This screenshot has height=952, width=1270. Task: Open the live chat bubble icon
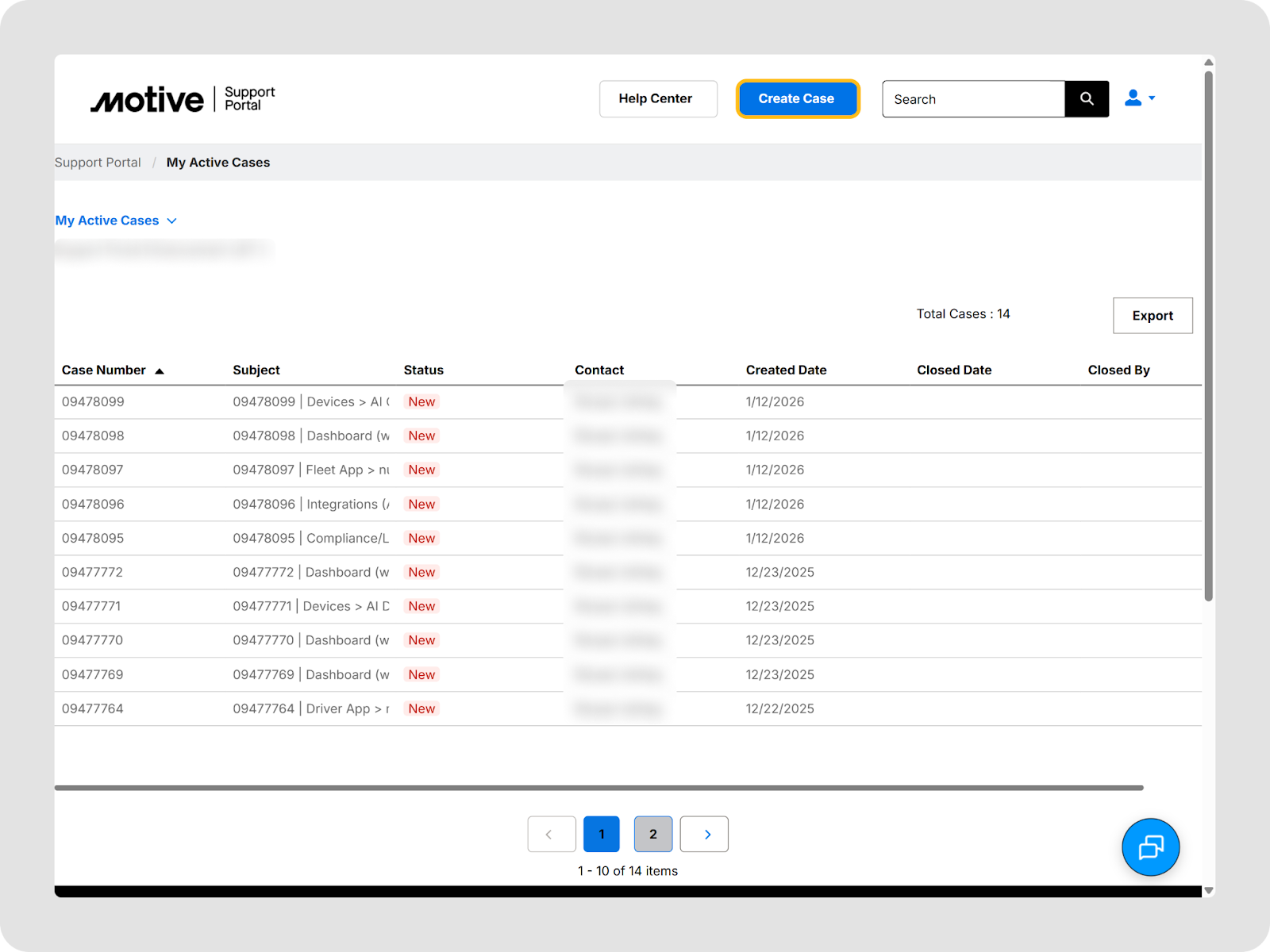tap(1150, 847)
